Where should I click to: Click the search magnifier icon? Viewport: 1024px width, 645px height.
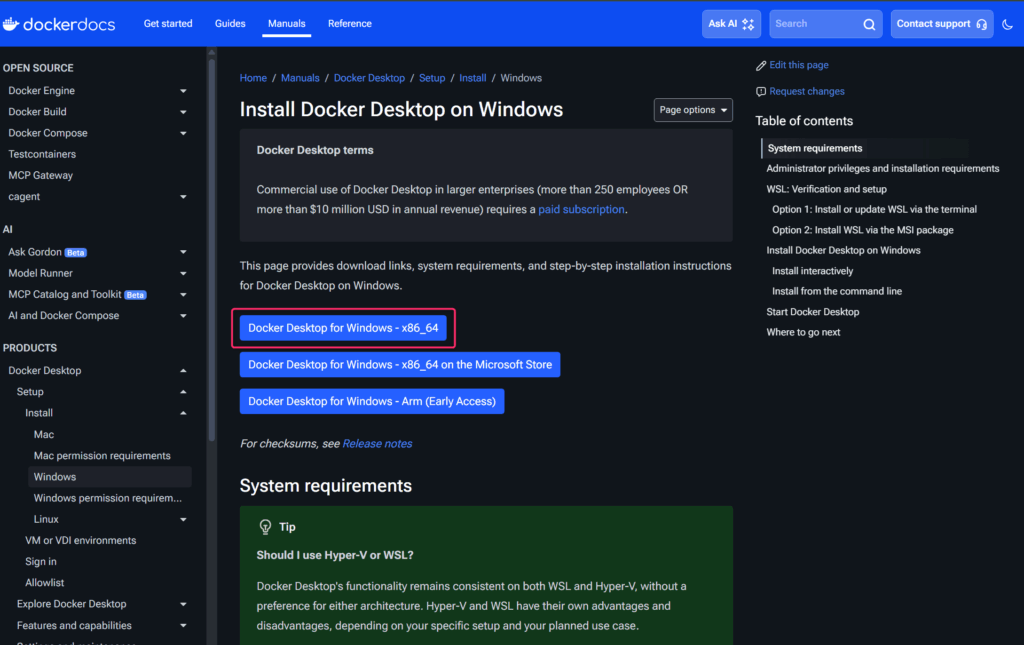(x=870, y=24)
